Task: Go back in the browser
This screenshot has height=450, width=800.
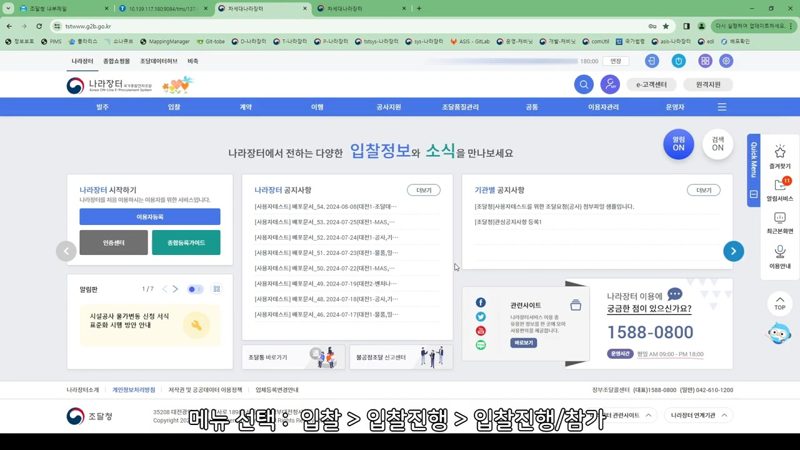Action: tap(10, 26)
